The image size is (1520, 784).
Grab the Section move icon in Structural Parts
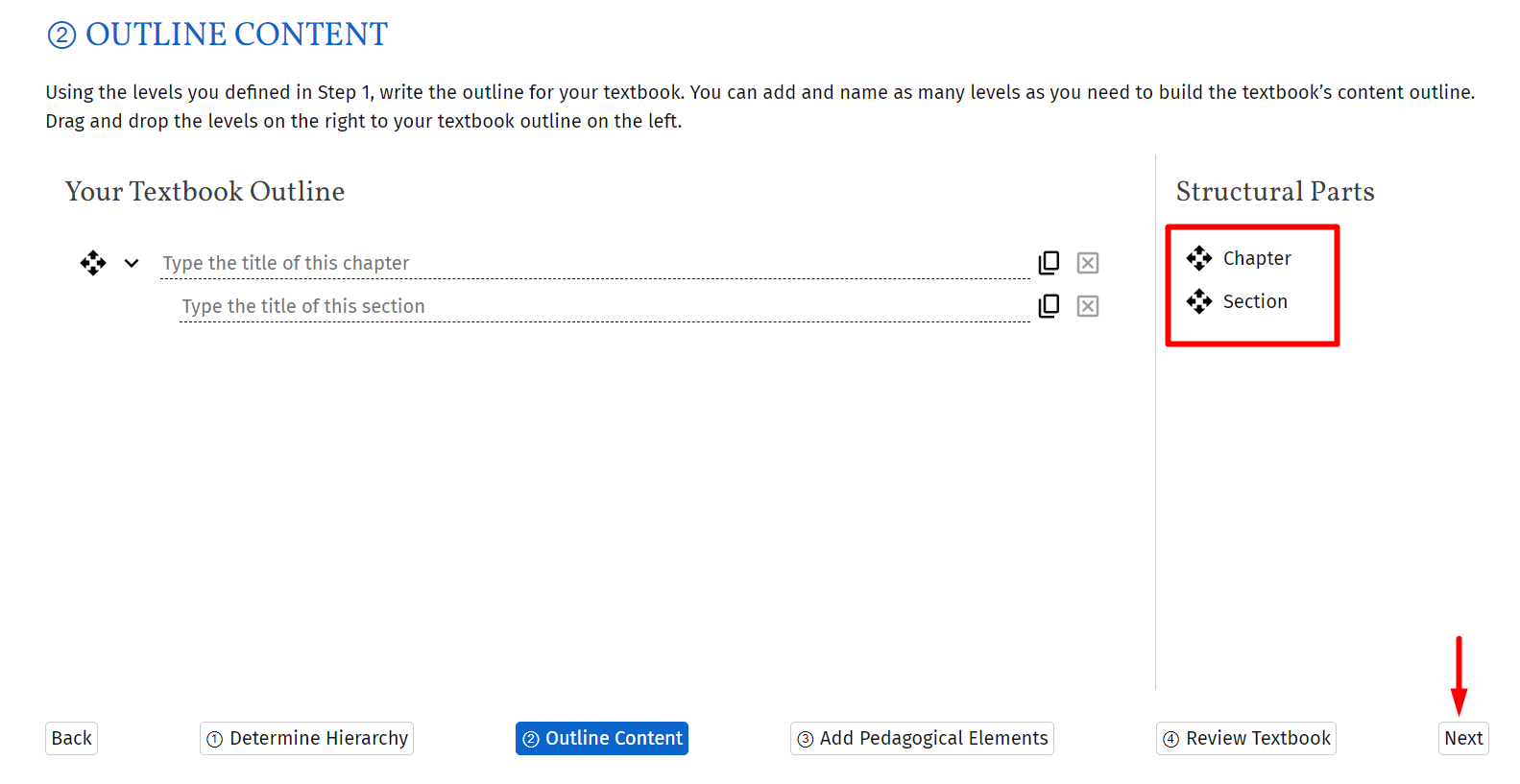[1198, 301]
